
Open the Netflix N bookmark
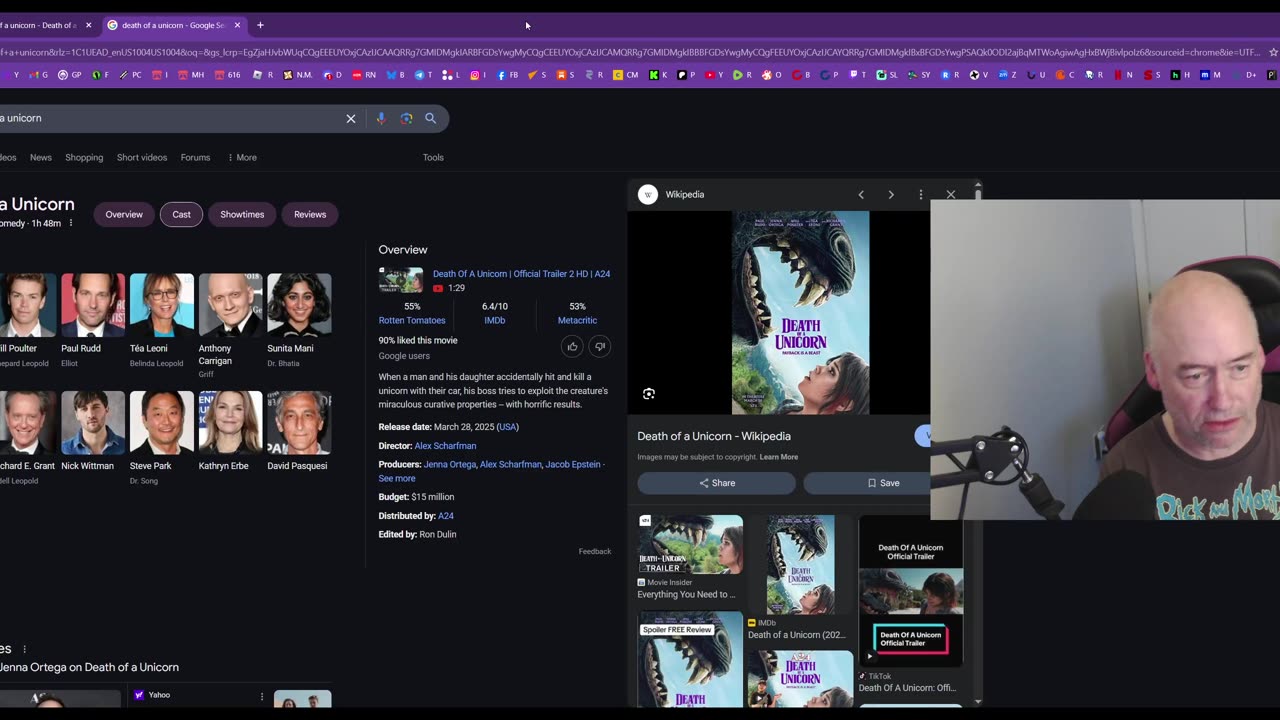[1124, 74]
